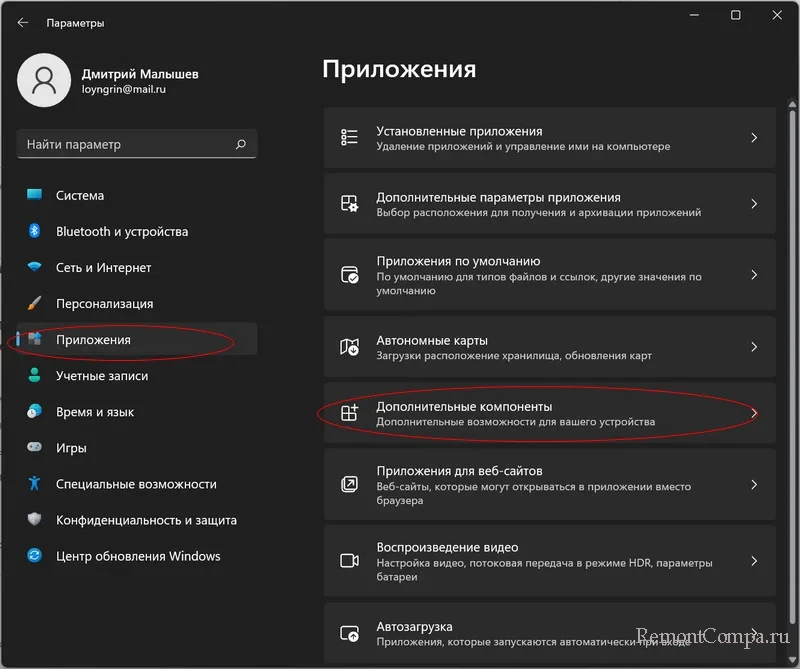Open Установленные приложения settings icon
The image size is (800, 669).
point(348,137)
